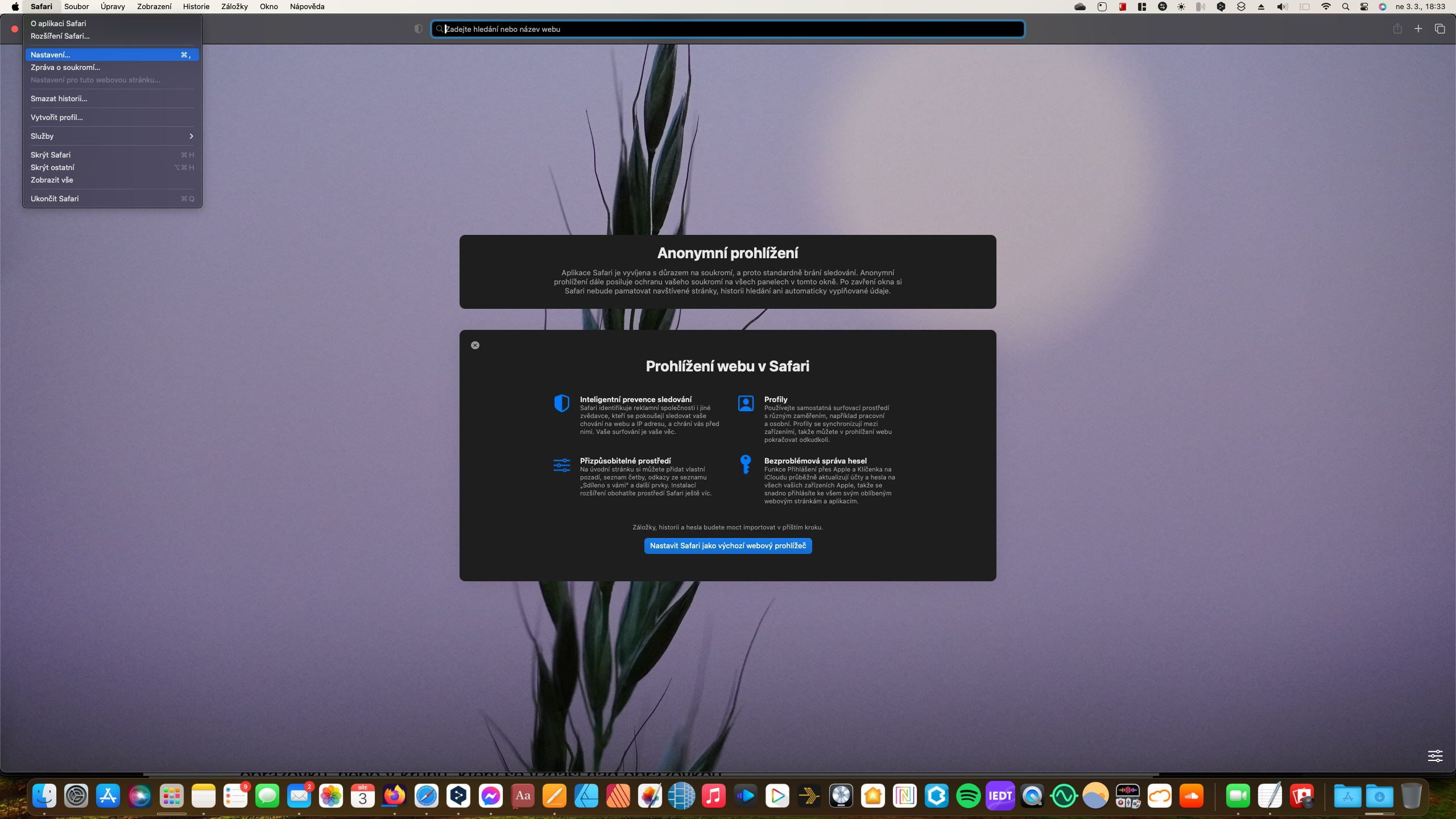Launch Firefox from the Dock

(x=394, y=796)
